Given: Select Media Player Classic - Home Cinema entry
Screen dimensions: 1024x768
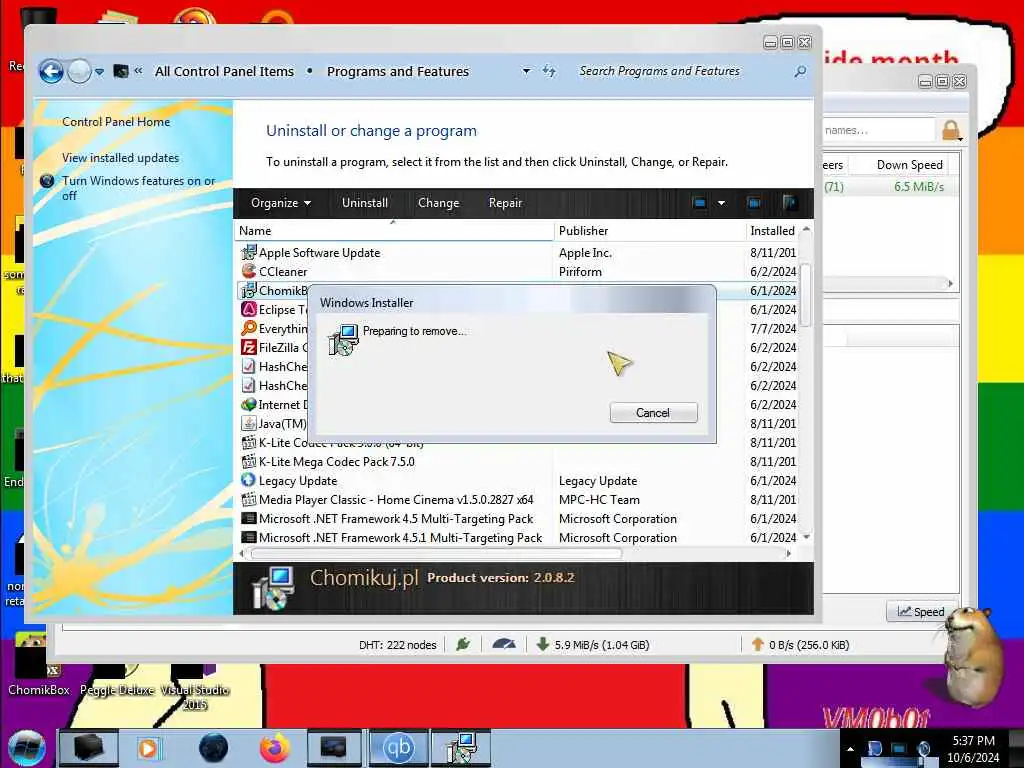Looking at the screenshot, I should point(516,500).
